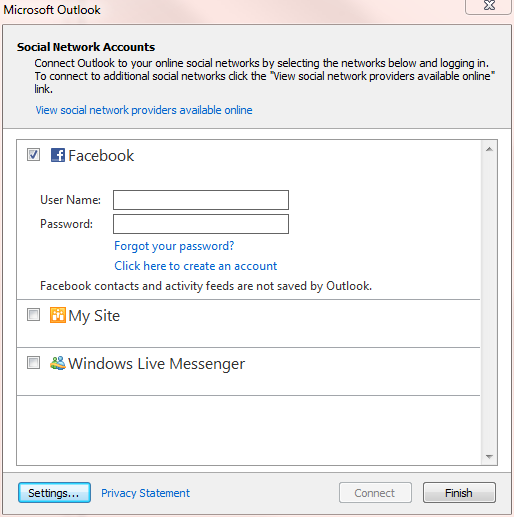
Task: Open Forgot your password link
Action: (x=174, y=246)
